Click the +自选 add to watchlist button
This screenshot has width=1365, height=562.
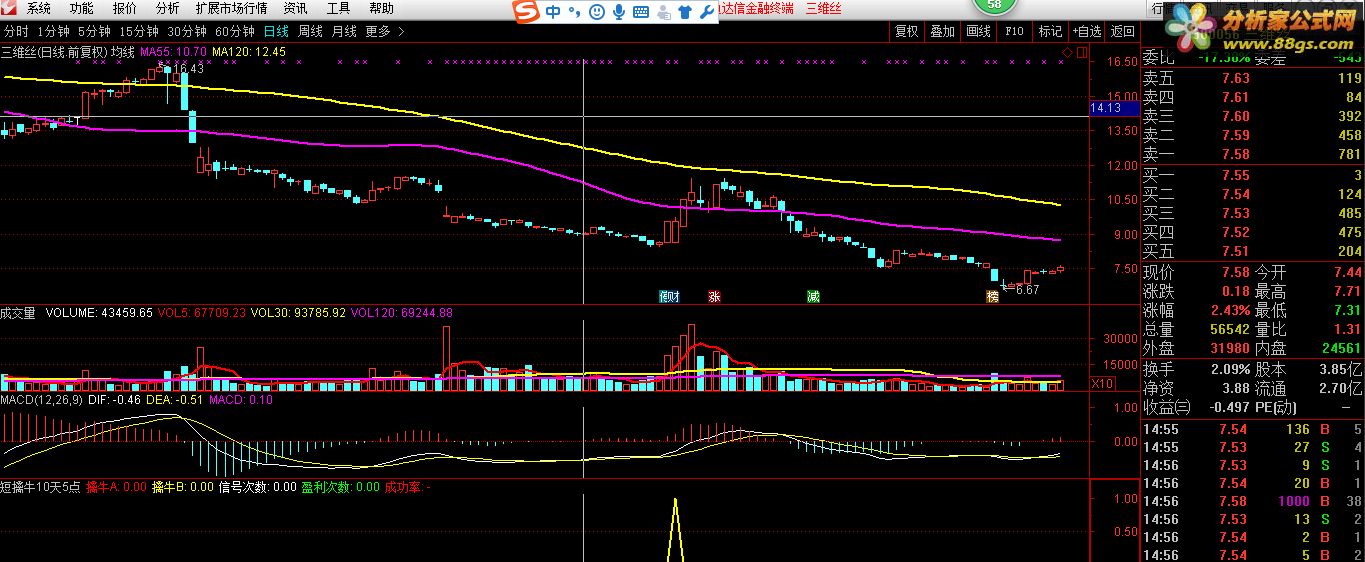pos(1086,31)
